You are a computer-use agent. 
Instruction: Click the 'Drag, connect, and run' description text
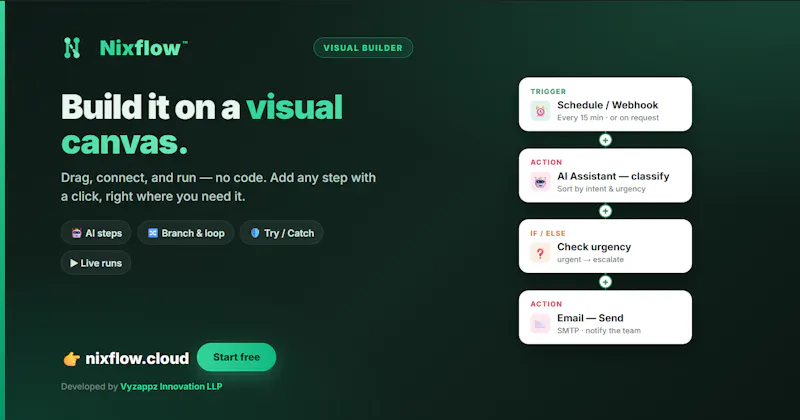[x=218, y=187]
